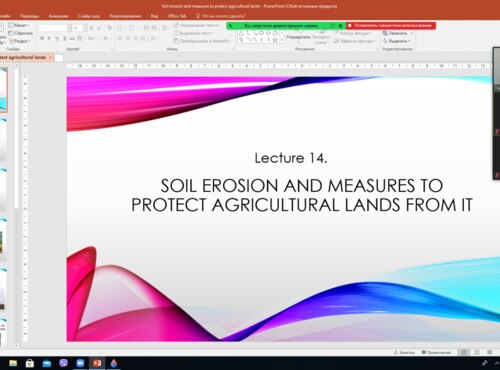This screenshot has width=500, height=370.
Task: Toggle strikethrough (abc) formatting
Action: (72, 38)
